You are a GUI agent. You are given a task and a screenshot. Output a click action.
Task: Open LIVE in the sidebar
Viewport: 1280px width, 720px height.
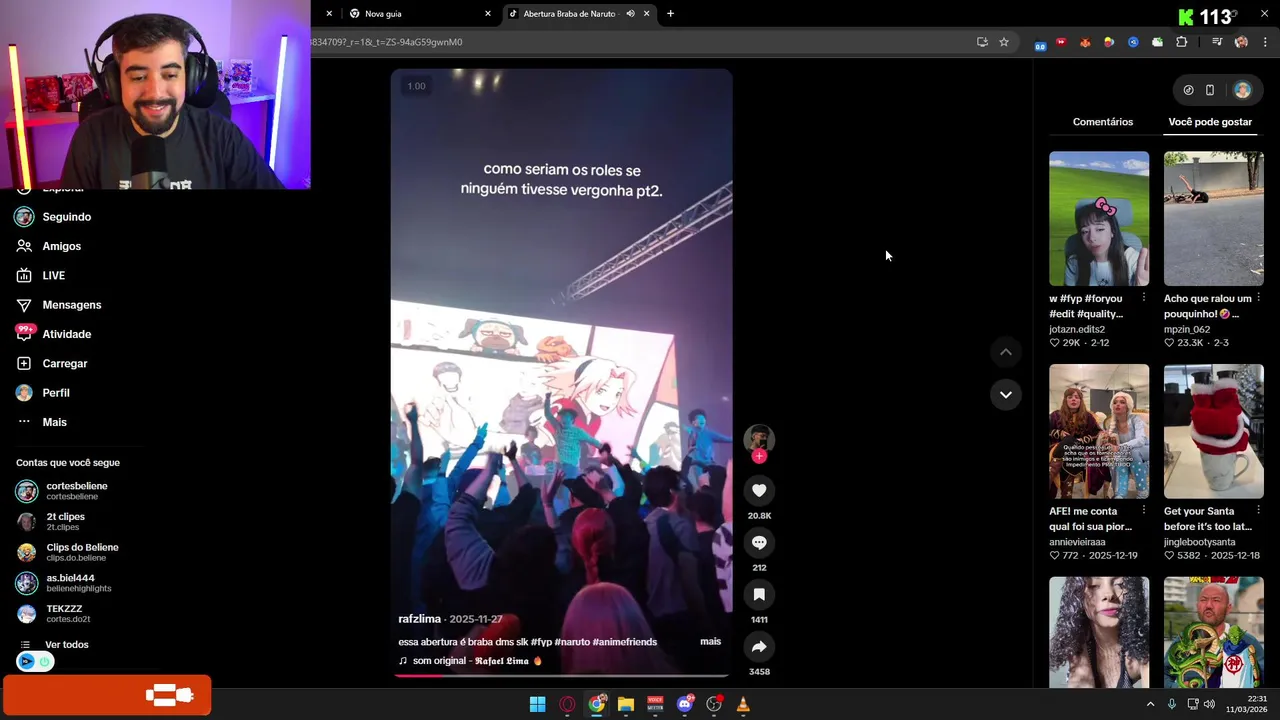coord(41,275)
